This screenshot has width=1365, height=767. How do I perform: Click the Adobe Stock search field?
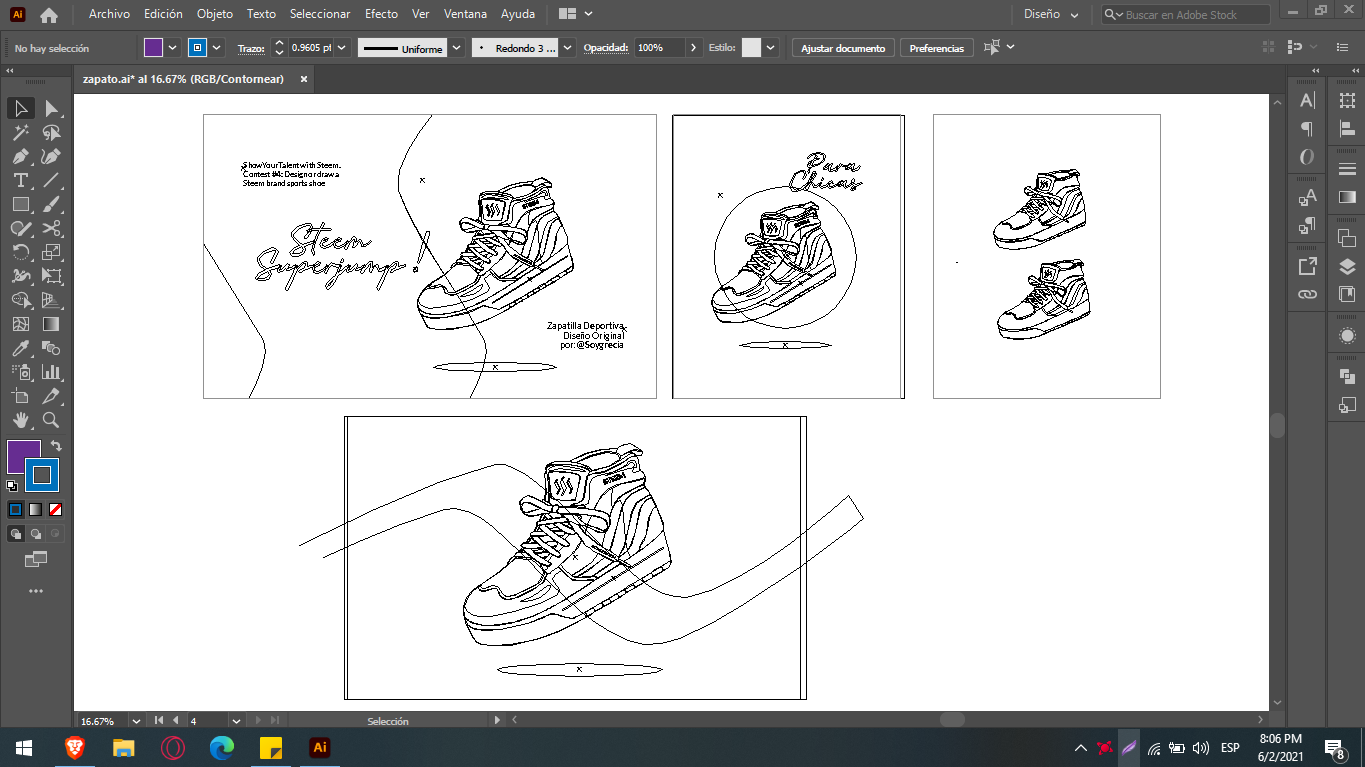click(1186, 15)
